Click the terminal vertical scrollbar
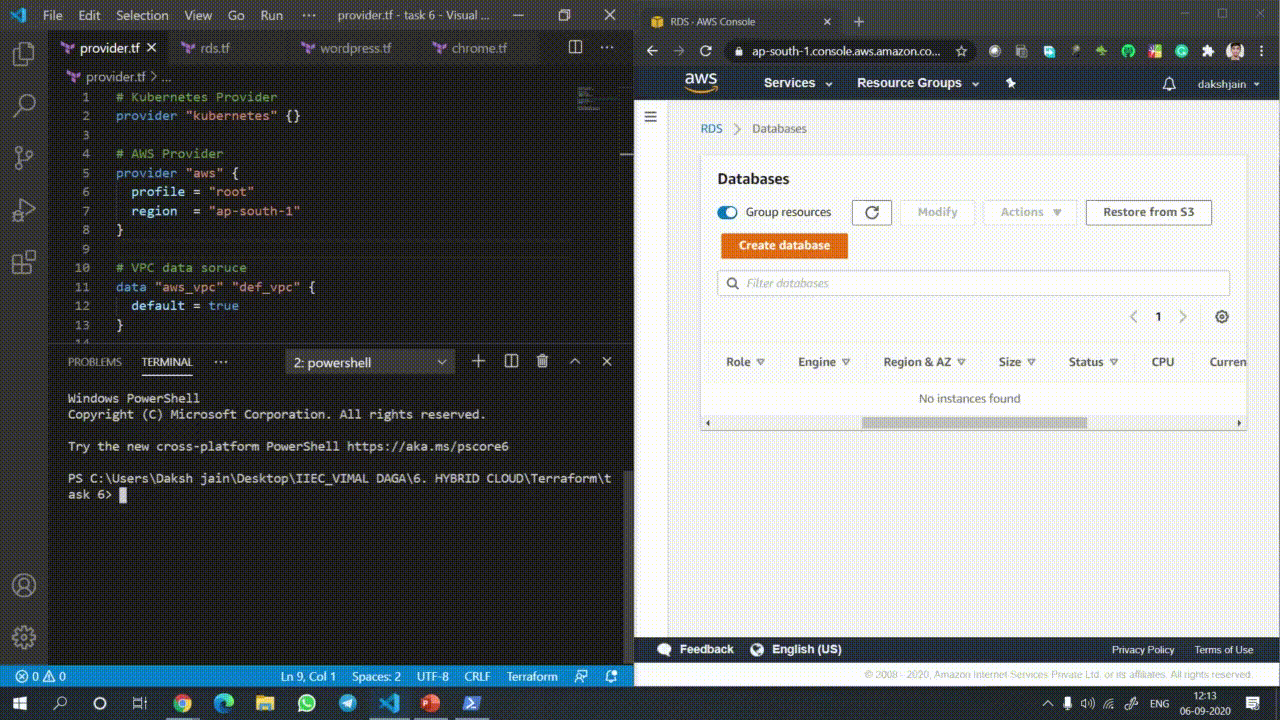This screenshot has width=1280, height=720. pyautogui.click(x=627, y=565)
